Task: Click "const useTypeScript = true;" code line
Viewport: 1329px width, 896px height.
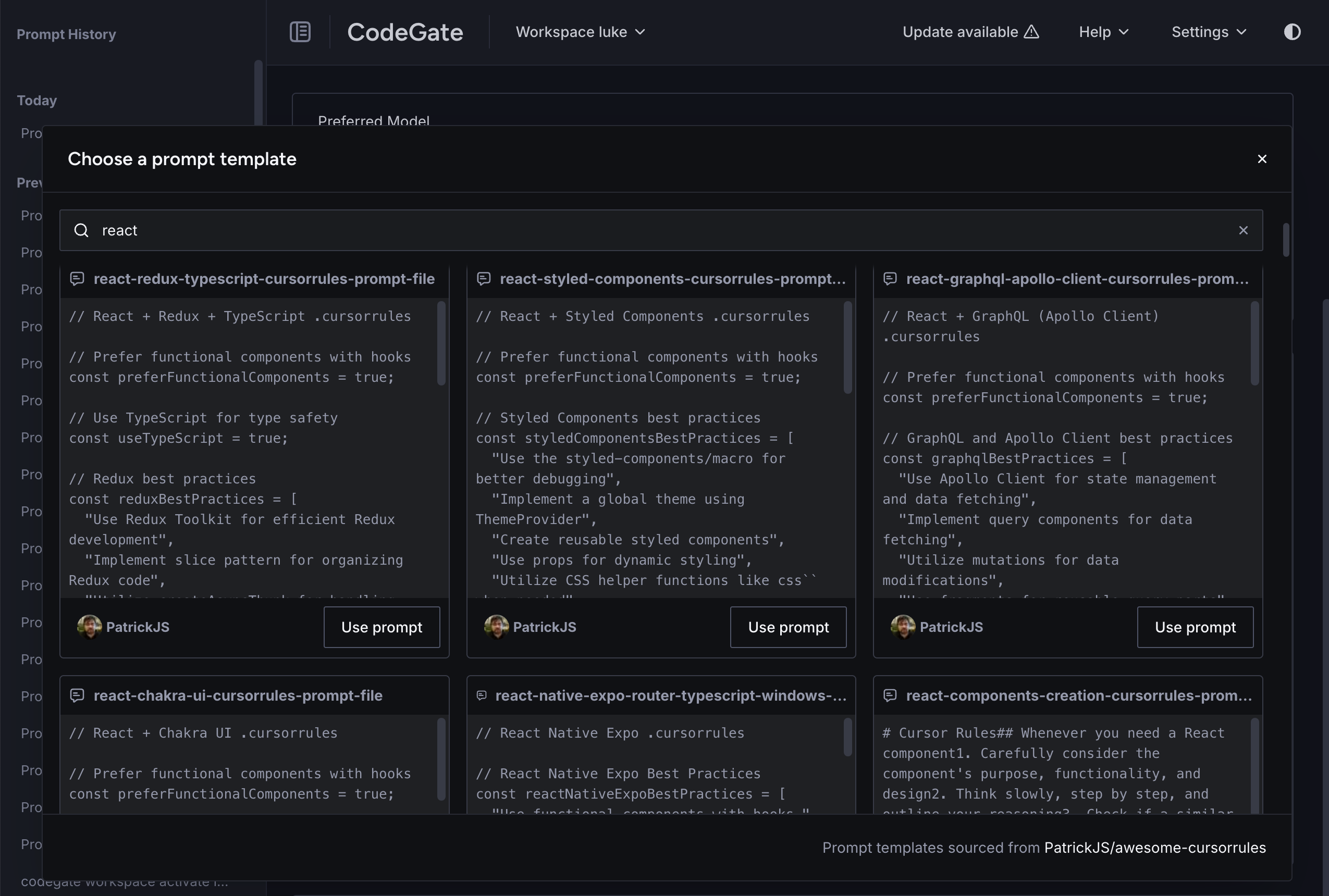Action: tap(178, 438)
